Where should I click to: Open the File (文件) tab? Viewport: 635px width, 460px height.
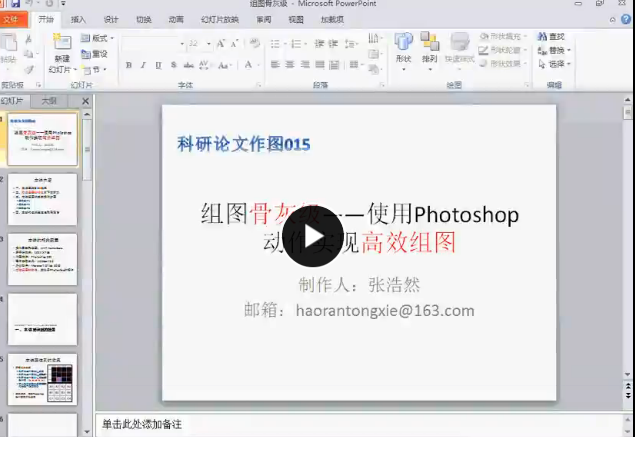click(13, 19)
